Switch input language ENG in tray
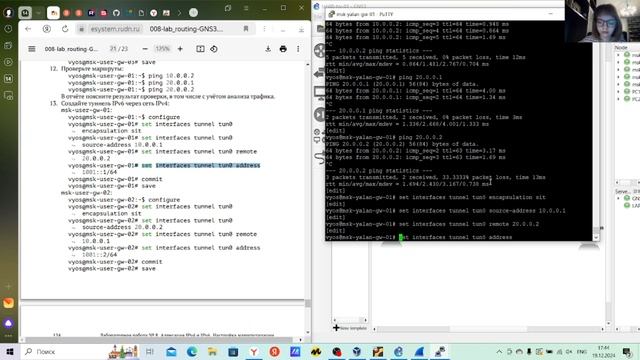 [581, 351]
